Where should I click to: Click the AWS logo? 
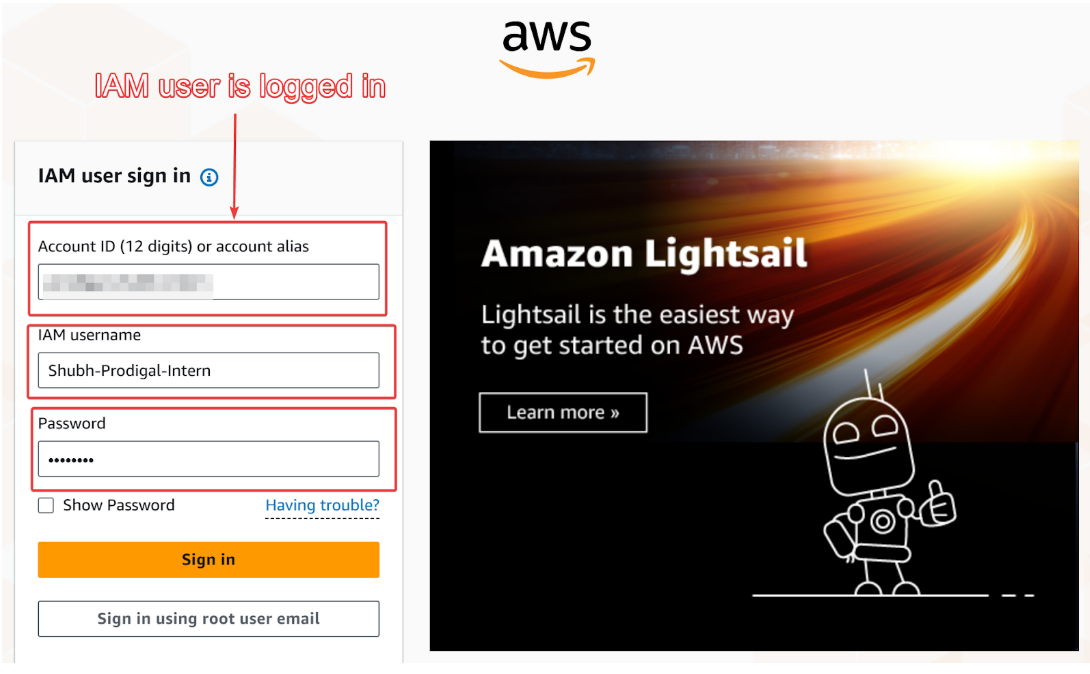547,47
